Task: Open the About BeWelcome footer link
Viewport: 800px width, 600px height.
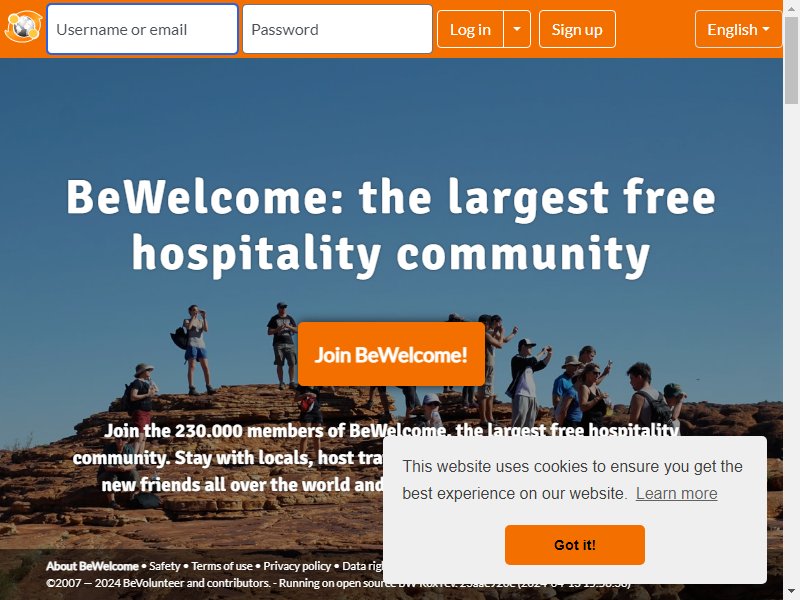Action: [x=92, y=566]
